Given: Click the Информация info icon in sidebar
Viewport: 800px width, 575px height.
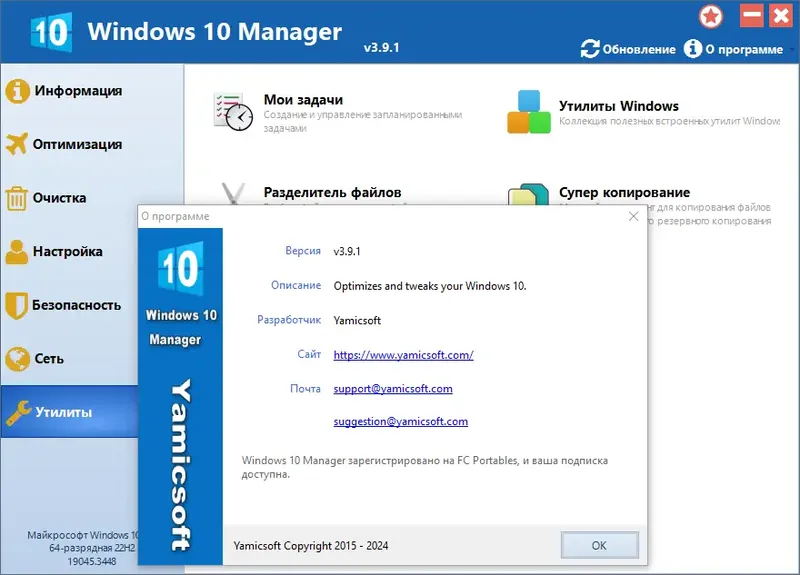Looking at the screenshot, I should tap(17, 91).
